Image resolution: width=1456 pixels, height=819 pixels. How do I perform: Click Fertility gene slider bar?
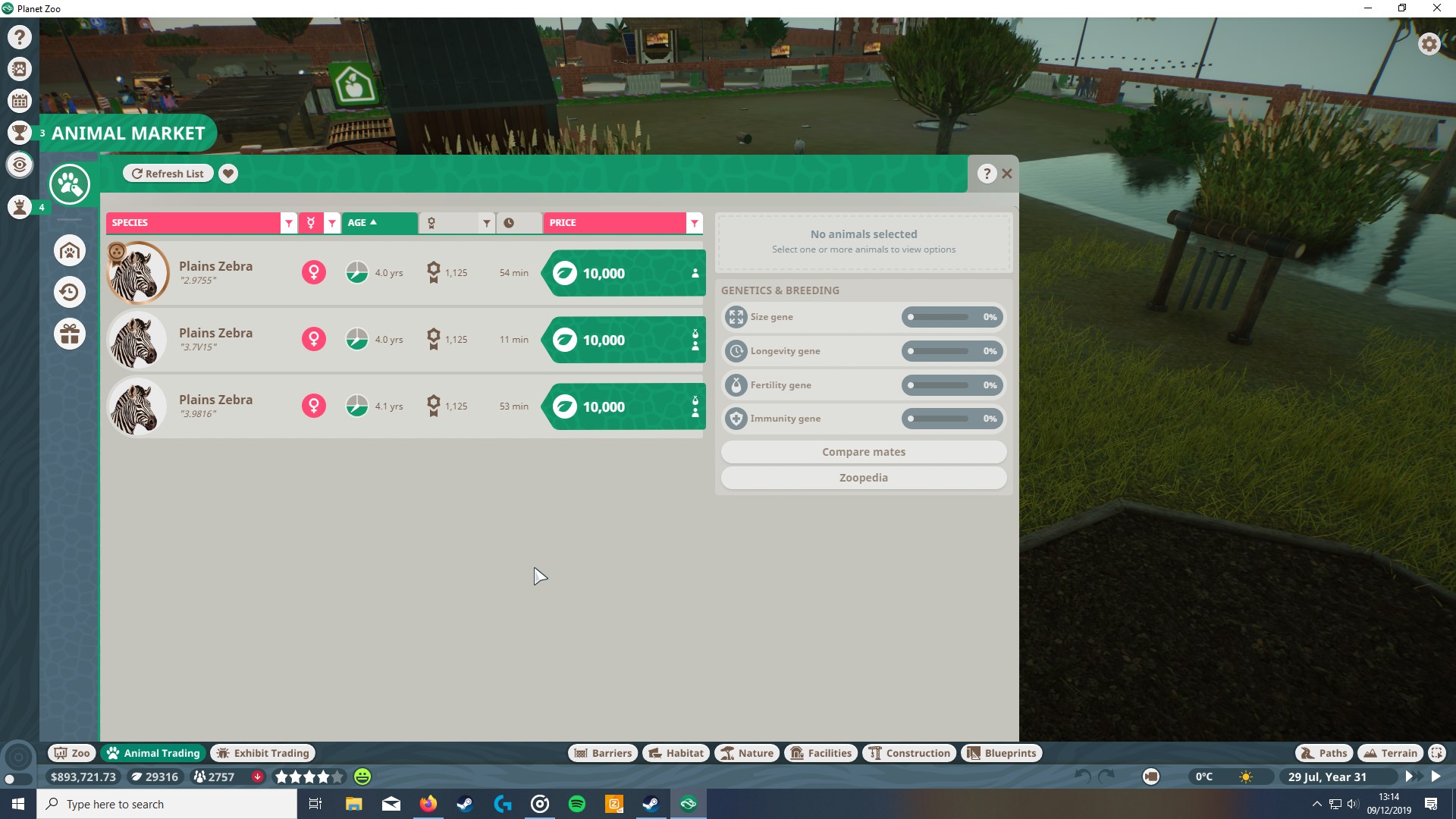(x=939, y=385)
